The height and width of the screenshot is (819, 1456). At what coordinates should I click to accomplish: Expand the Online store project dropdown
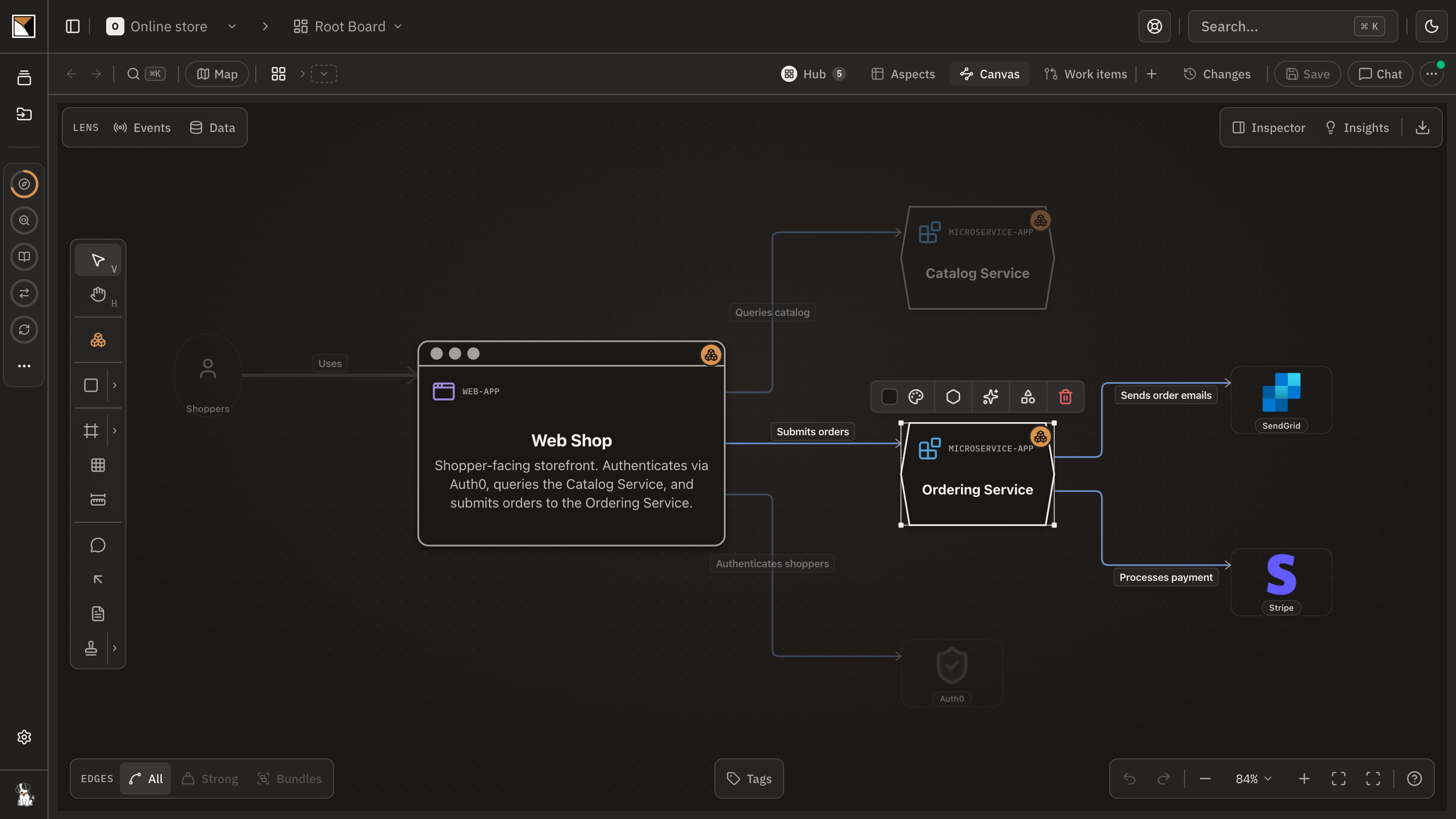pos(232,27)
